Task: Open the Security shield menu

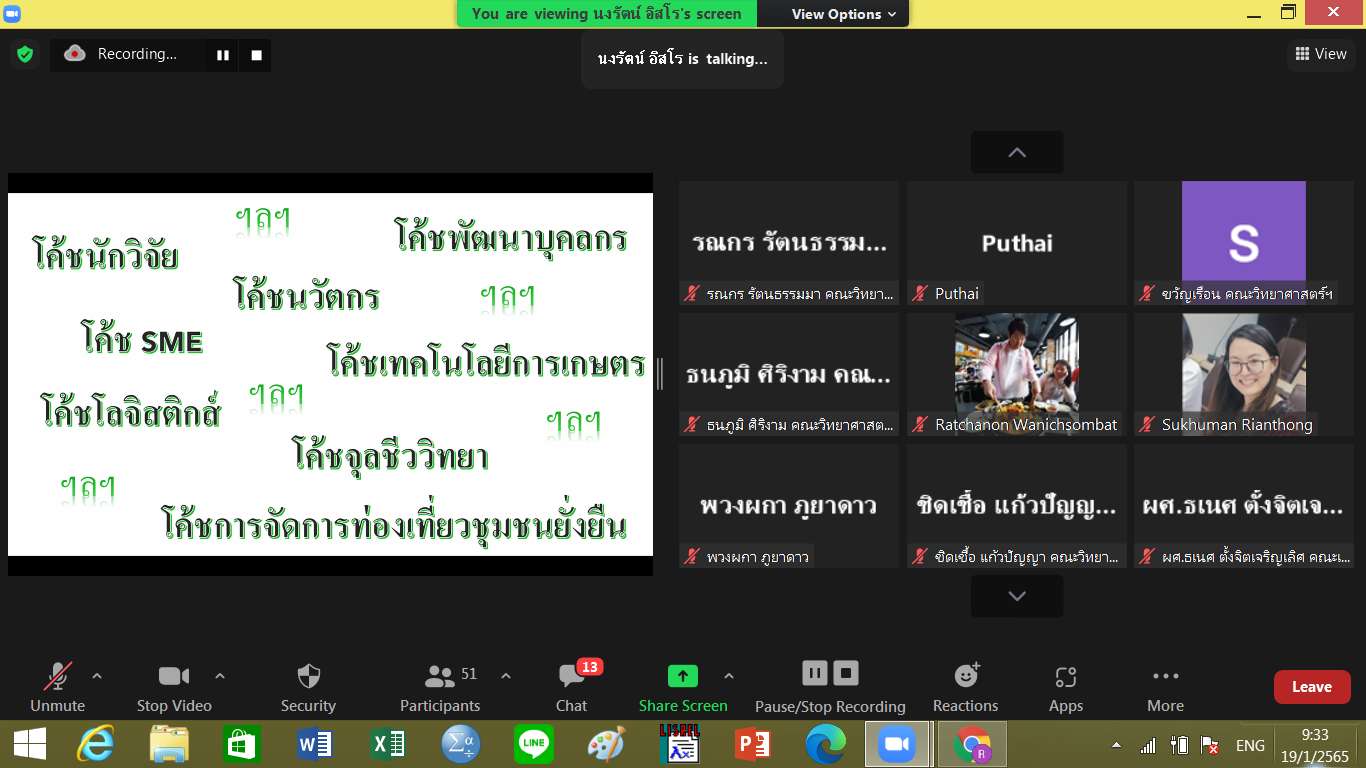Action: (x=308, y=688)
